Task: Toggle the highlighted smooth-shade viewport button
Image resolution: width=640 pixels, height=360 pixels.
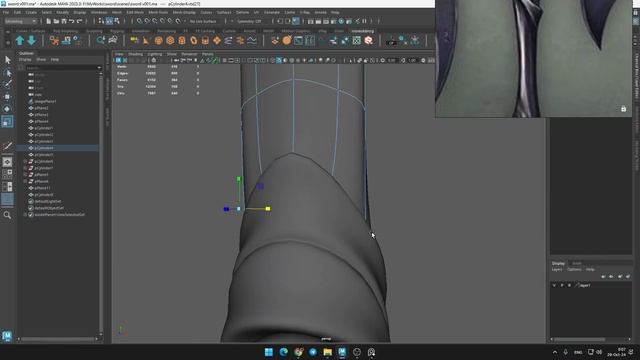Action: click(279, 60)
